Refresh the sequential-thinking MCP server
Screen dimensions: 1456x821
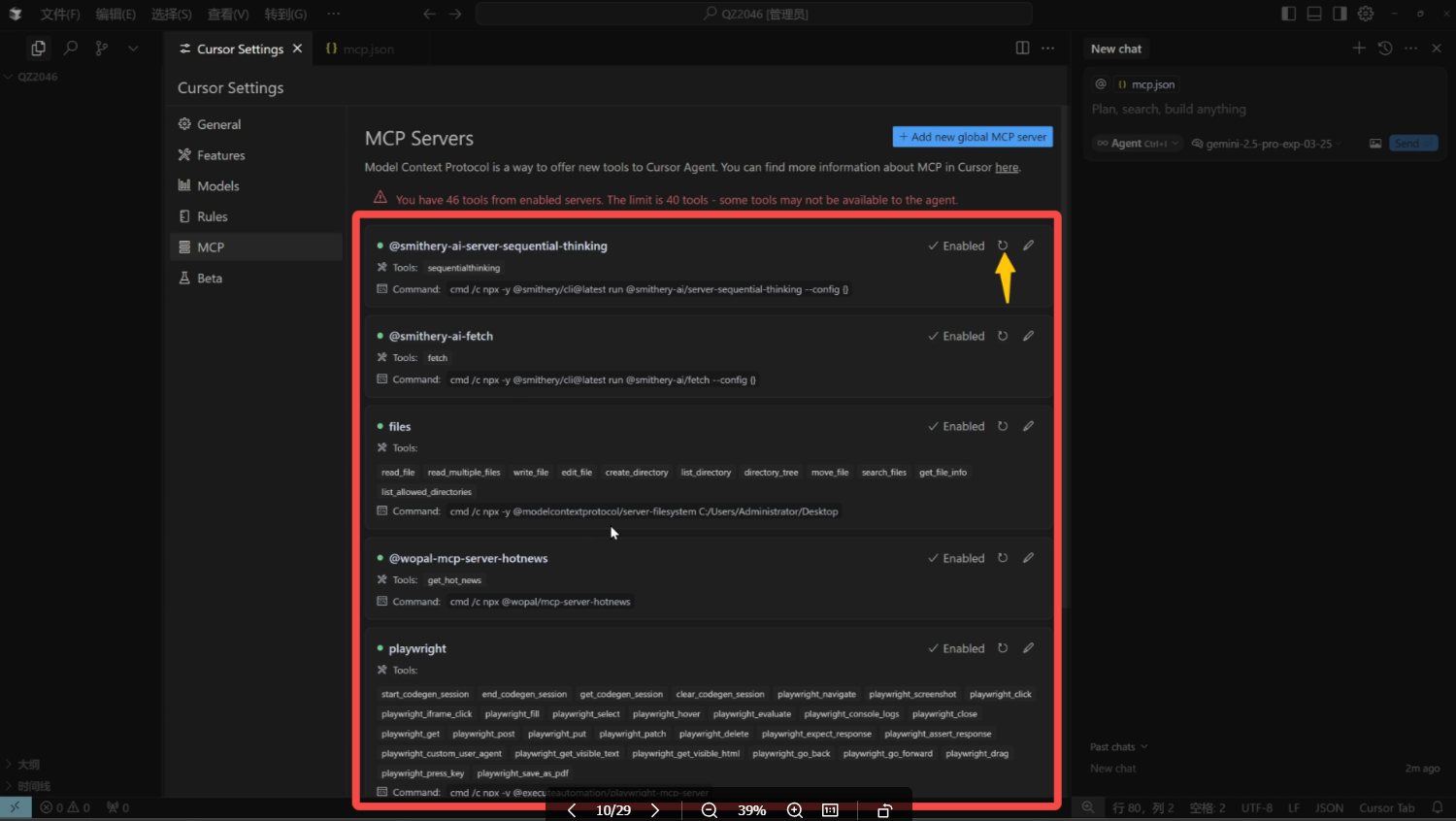[x=1003, y=246]
